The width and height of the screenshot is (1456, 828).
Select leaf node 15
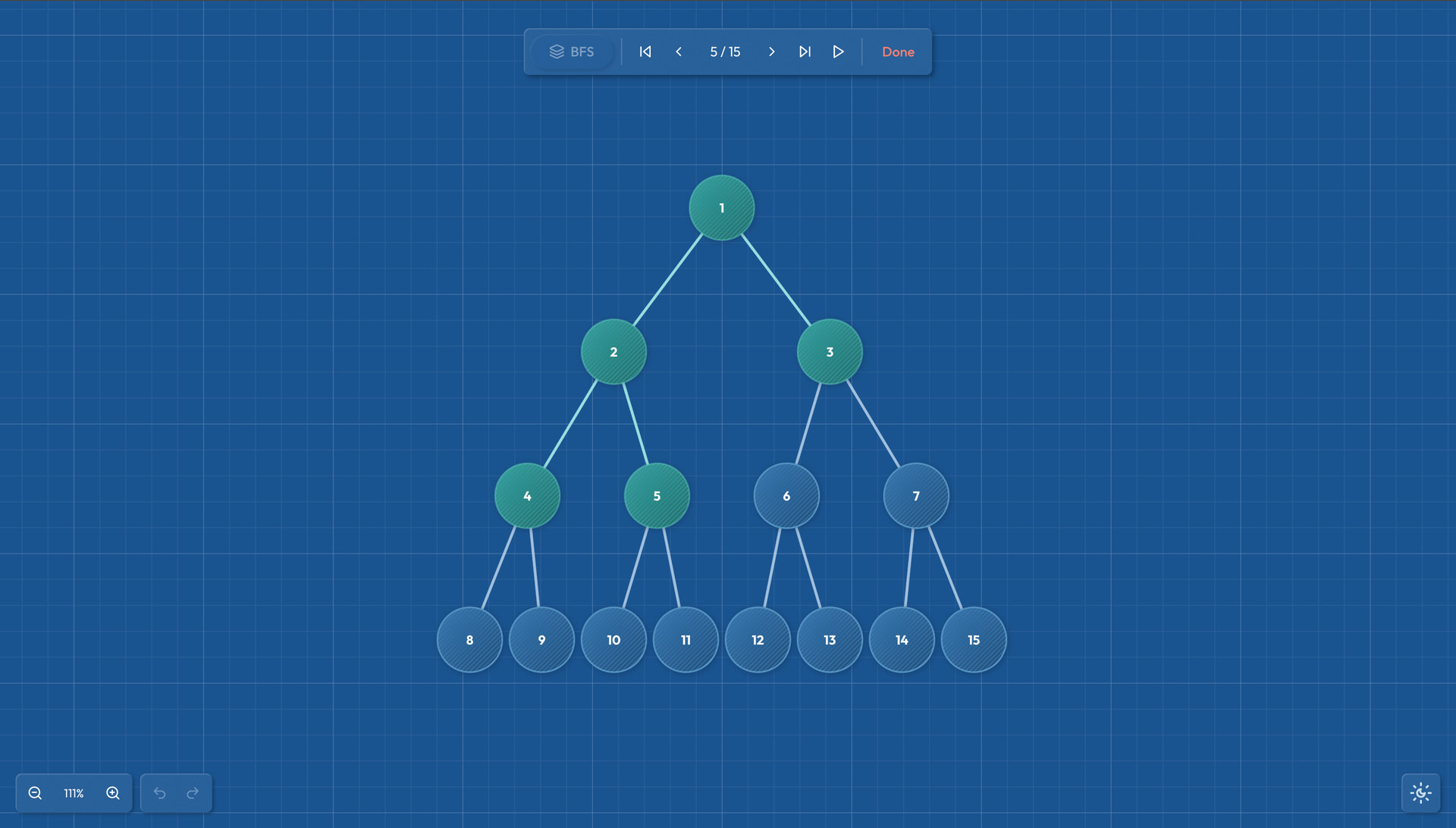coord(973,640)
